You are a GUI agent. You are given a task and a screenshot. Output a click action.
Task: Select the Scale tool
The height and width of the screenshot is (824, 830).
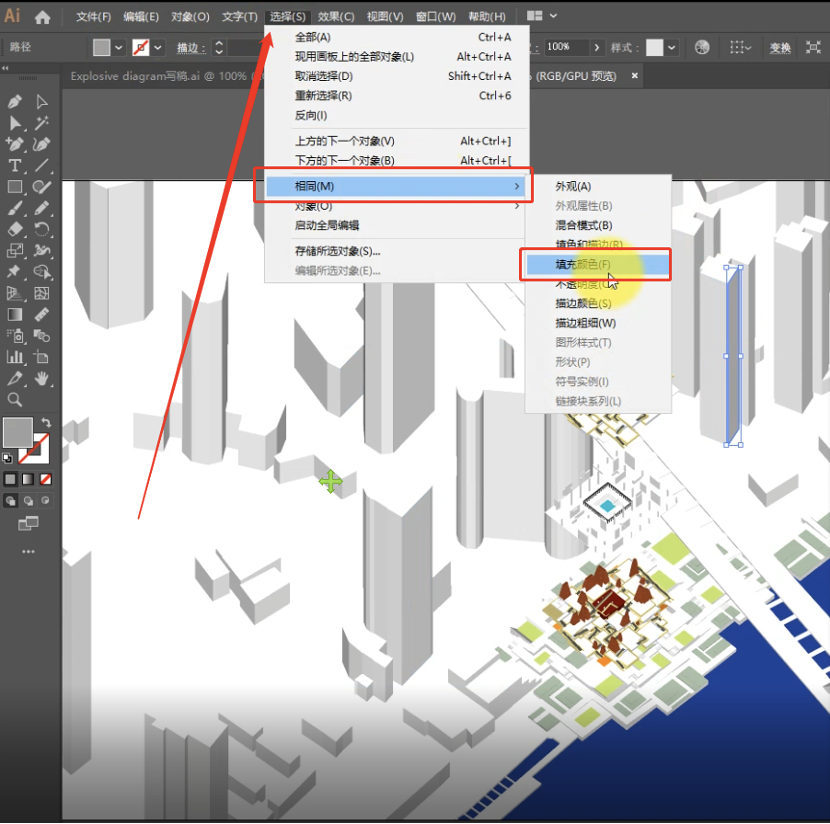[x=15, y=250]
